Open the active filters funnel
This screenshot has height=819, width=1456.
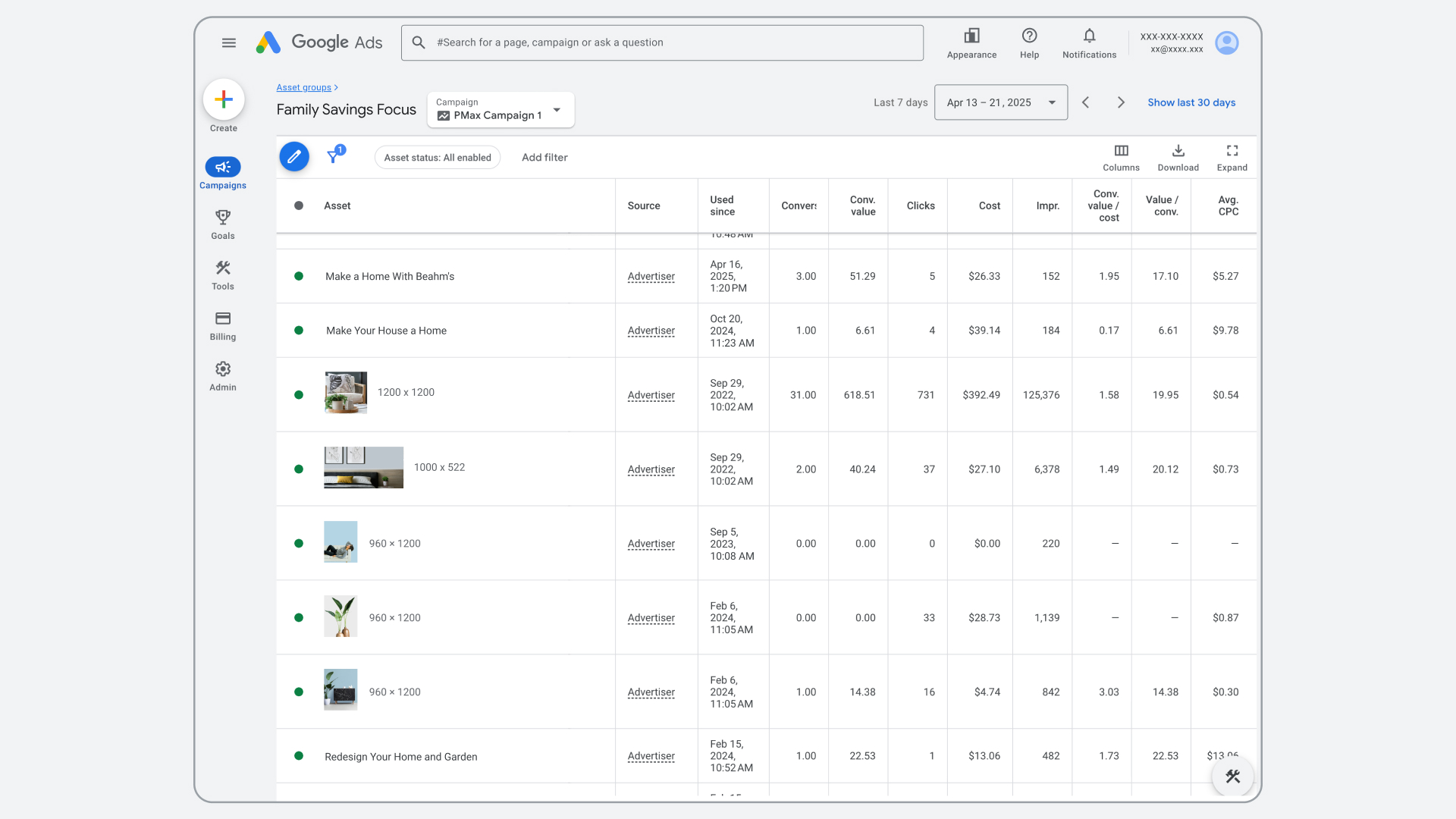coord(334,156)
